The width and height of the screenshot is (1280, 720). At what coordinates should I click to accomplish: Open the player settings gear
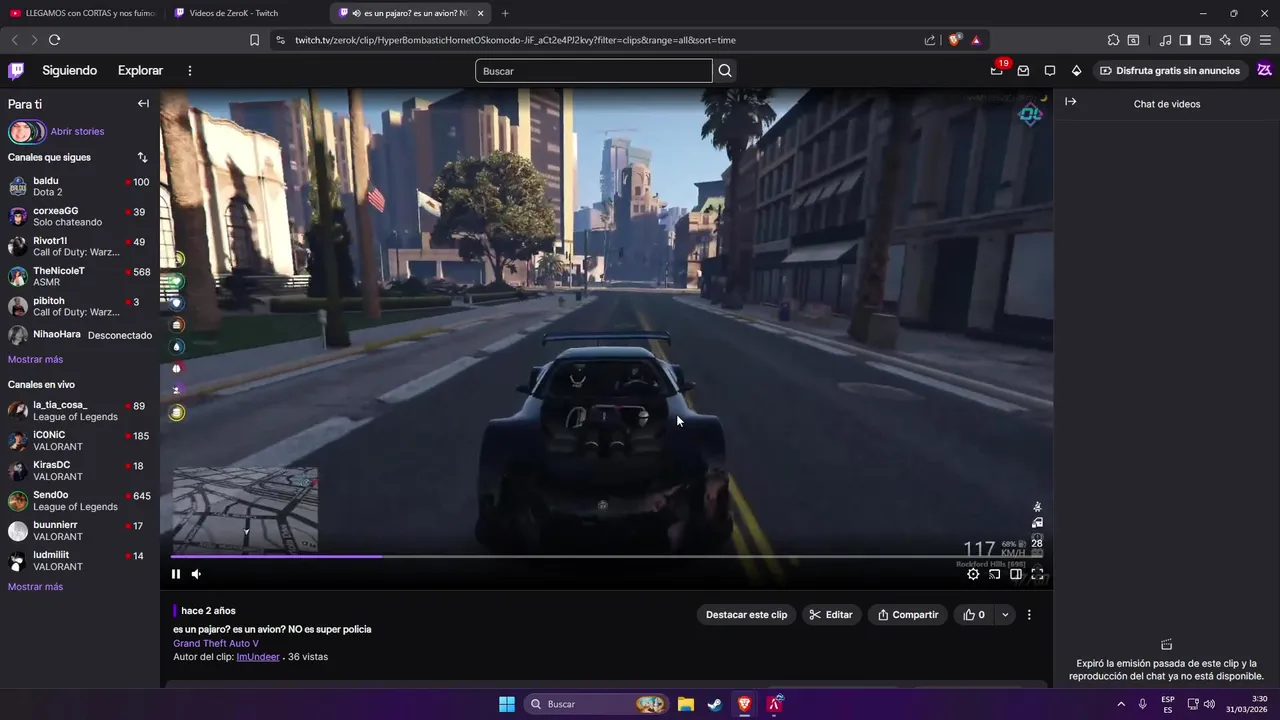973,574
